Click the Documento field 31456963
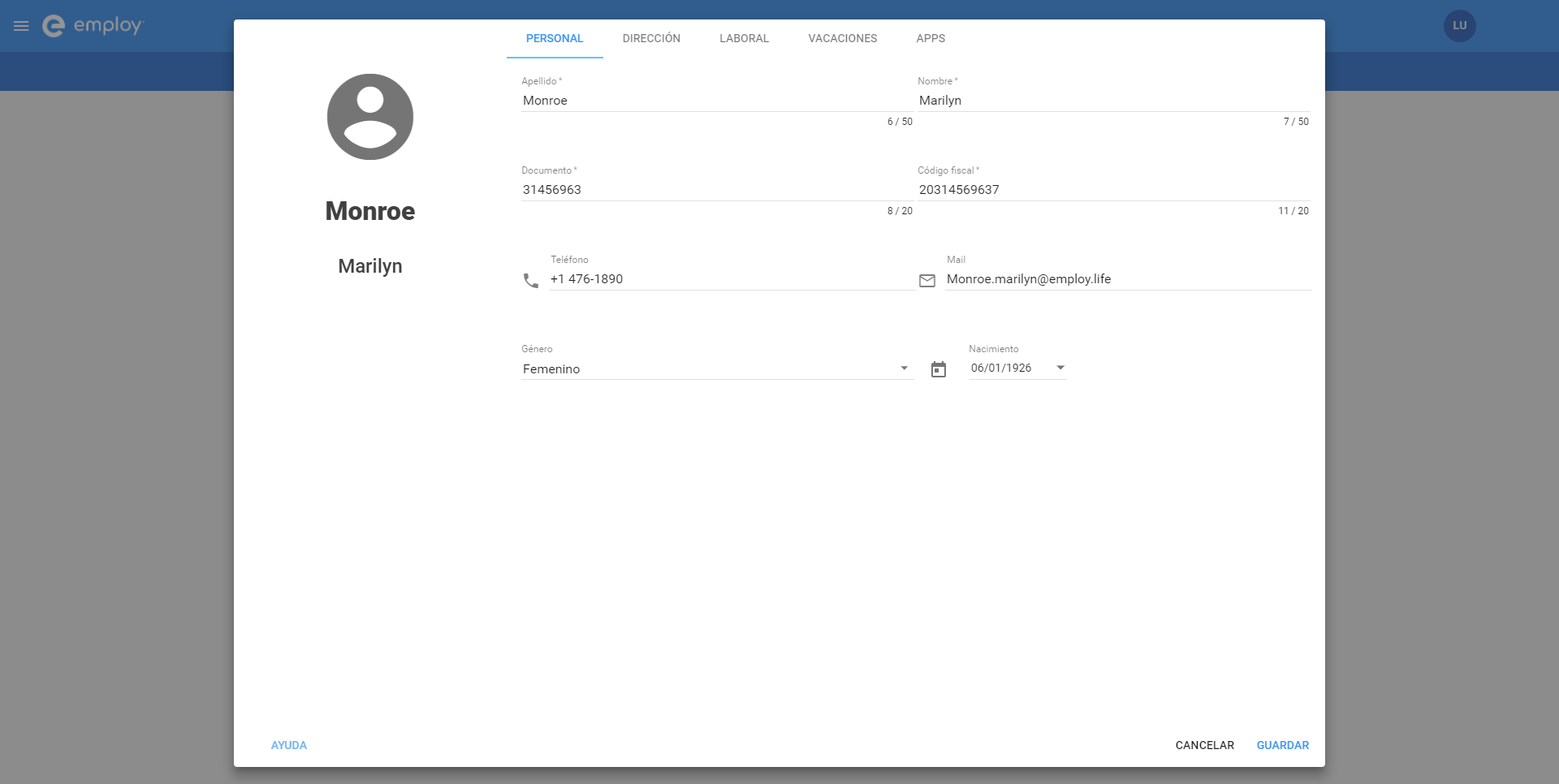The image size is (1559, 784). [x=717, y=190]
